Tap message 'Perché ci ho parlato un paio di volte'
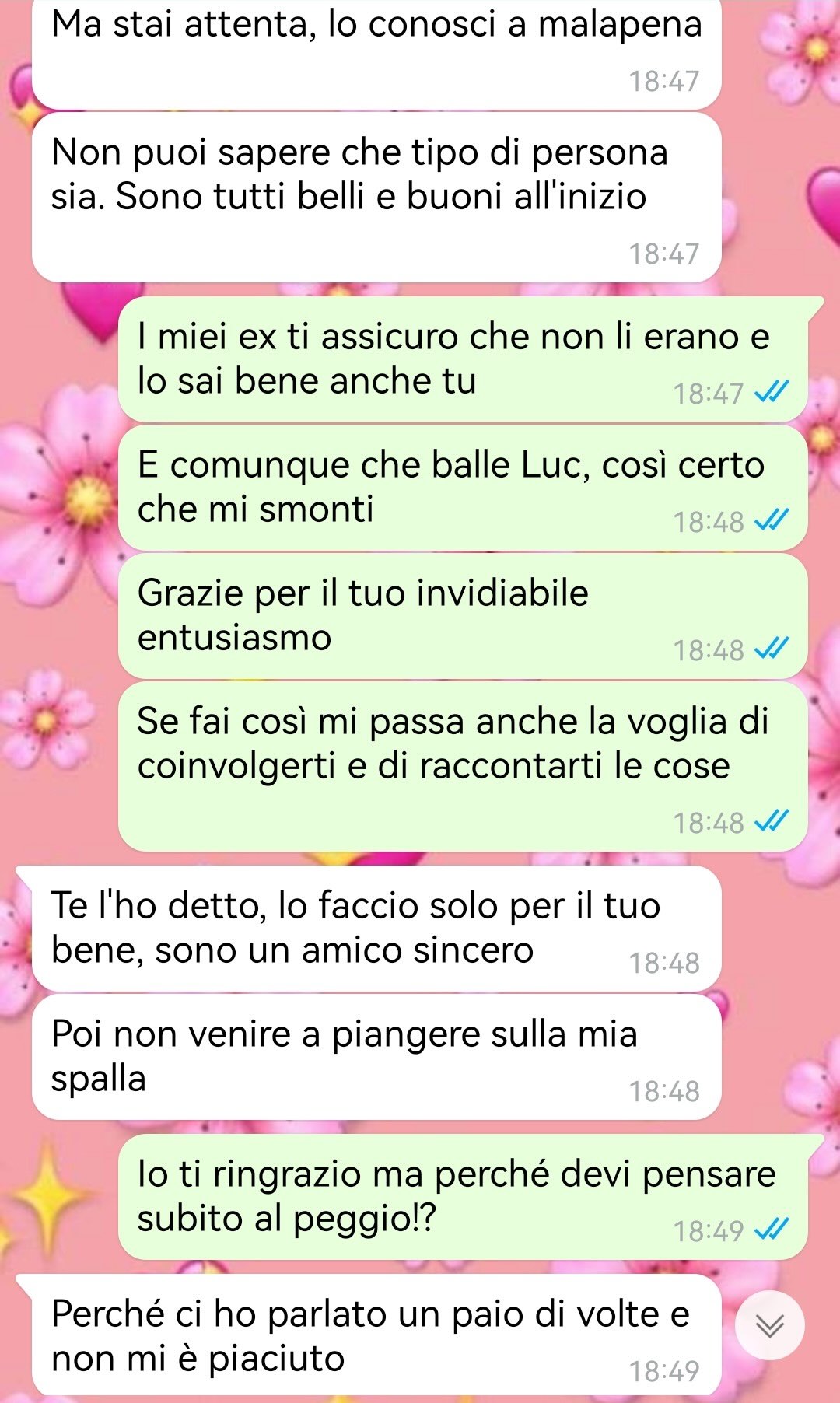Viewport: 840px width, 1403px height. point(376,1337)
